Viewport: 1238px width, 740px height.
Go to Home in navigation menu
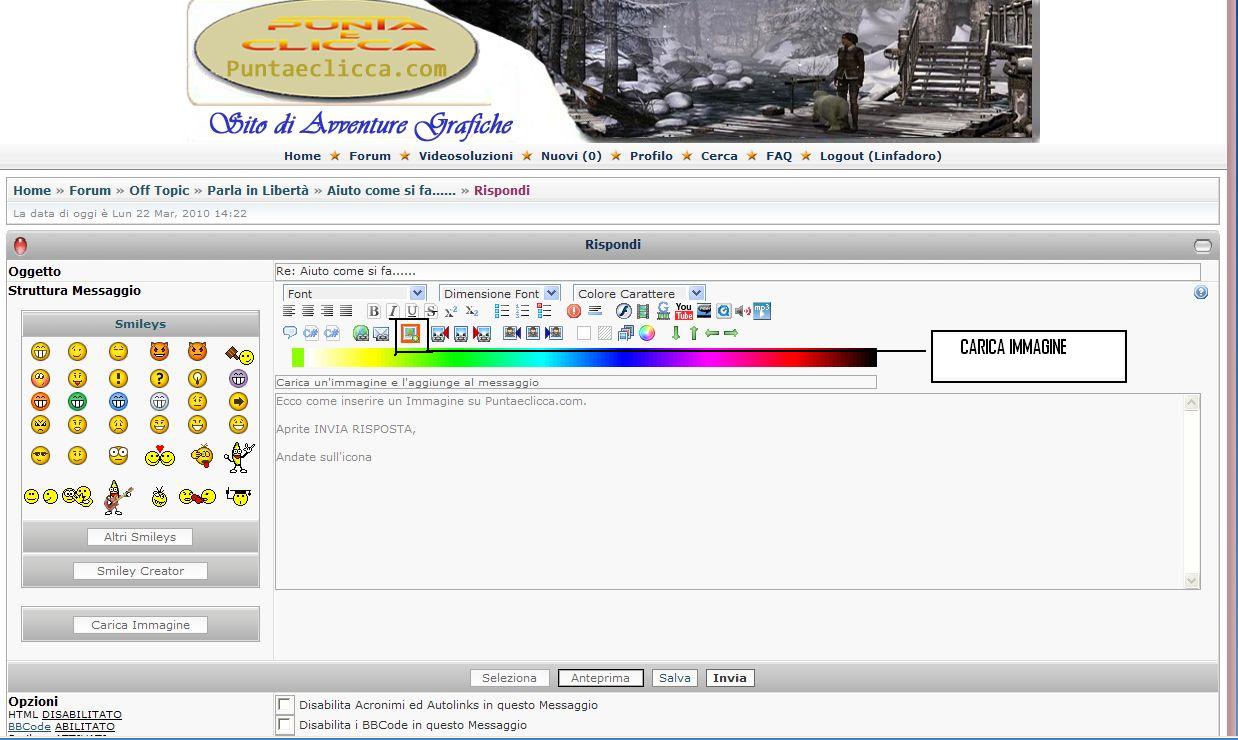[x=302, y=156]
